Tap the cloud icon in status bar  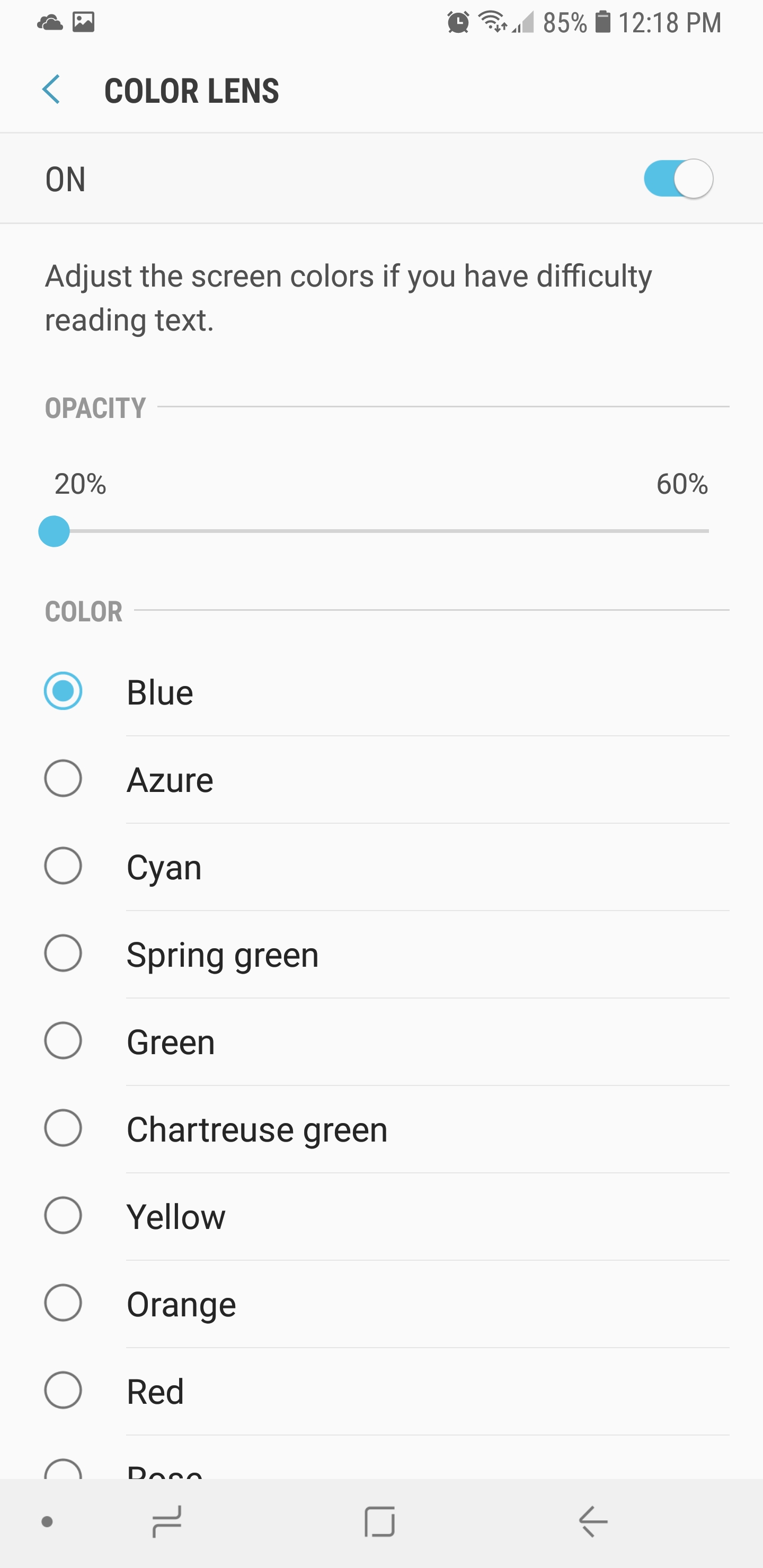[50, 23]
